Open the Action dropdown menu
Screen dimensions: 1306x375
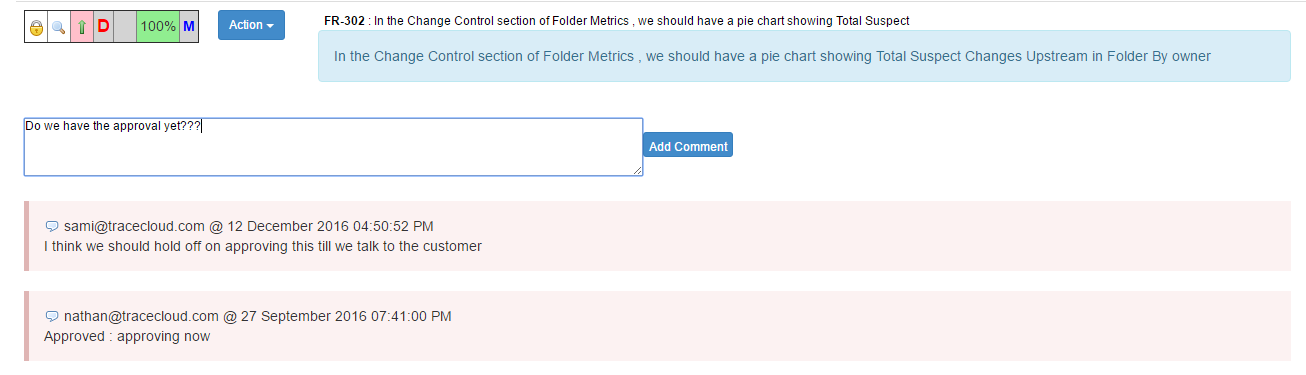point(251,25)
